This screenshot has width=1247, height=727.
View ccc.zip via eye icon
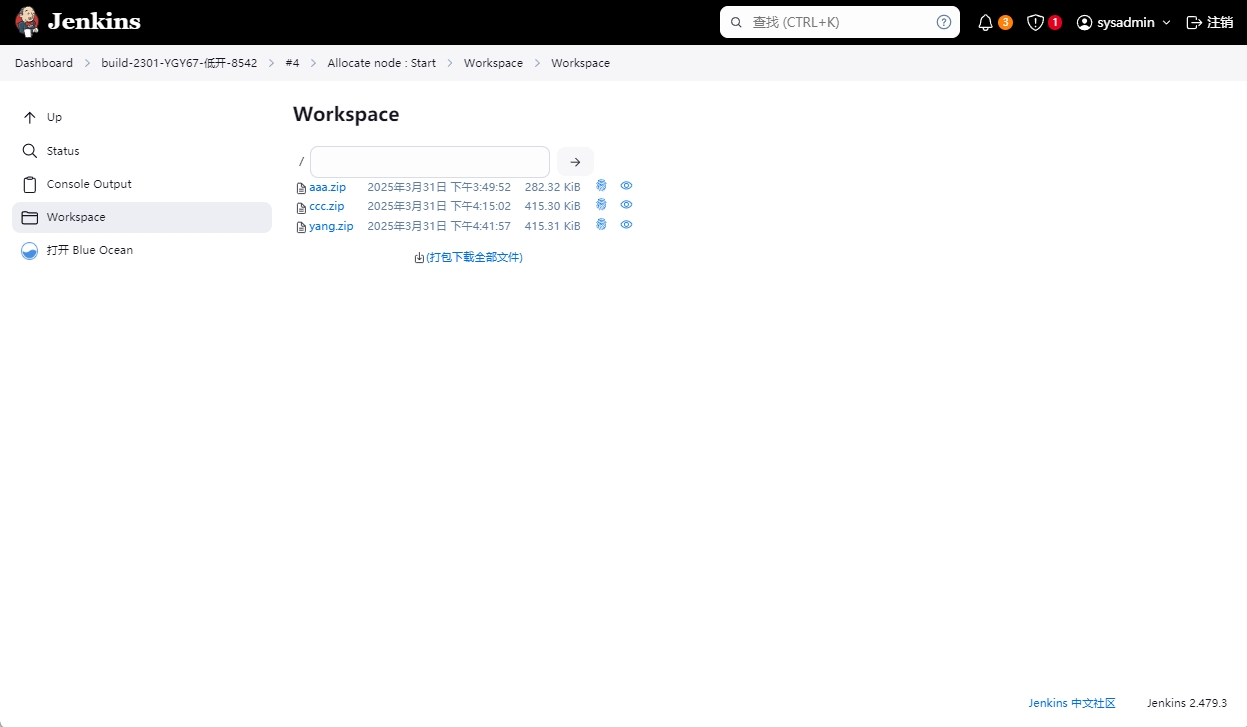626,204
